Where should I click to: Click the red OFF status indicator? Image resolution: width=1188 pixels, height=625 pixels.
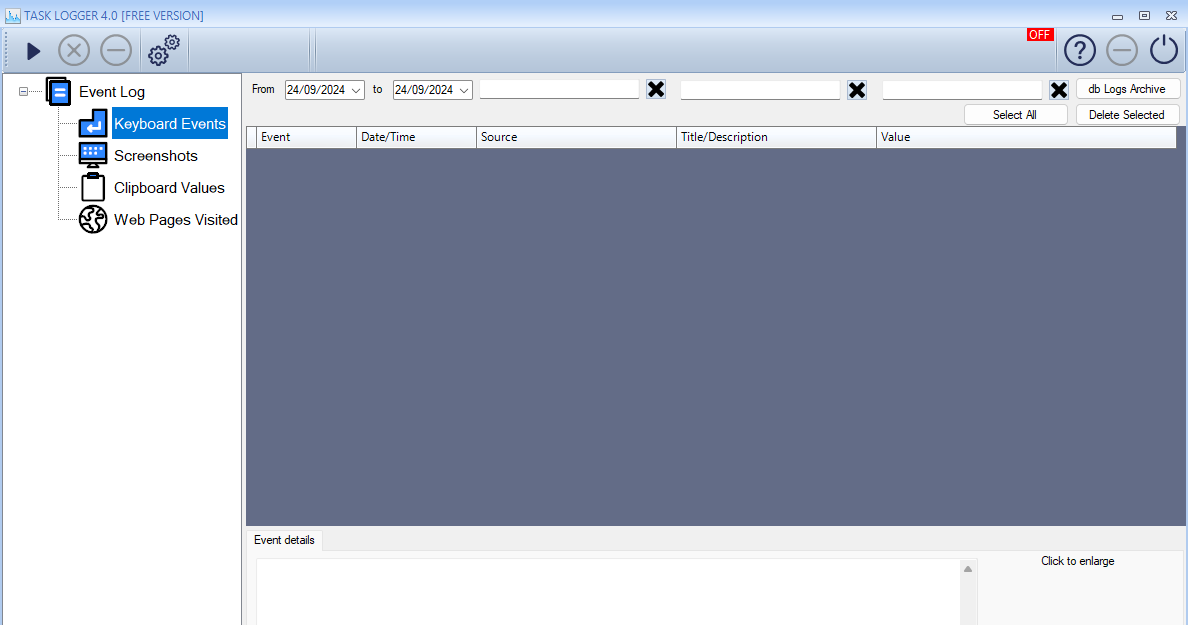click(x=1040, y=35)
